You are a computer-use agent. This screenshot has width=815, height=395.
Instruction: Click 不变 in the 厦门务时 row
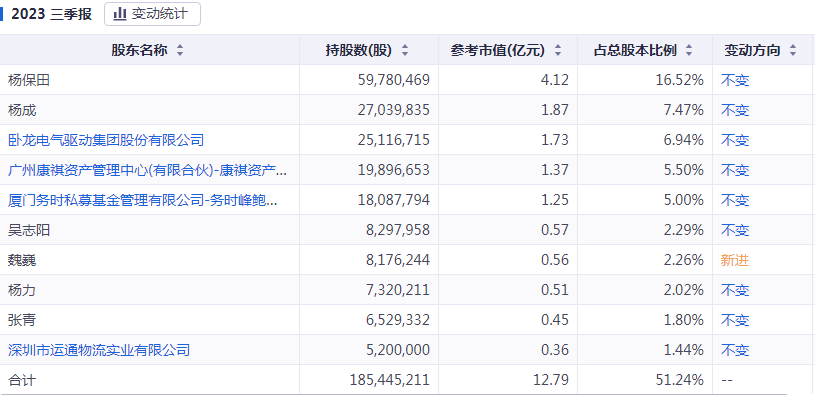click(735, 200)
